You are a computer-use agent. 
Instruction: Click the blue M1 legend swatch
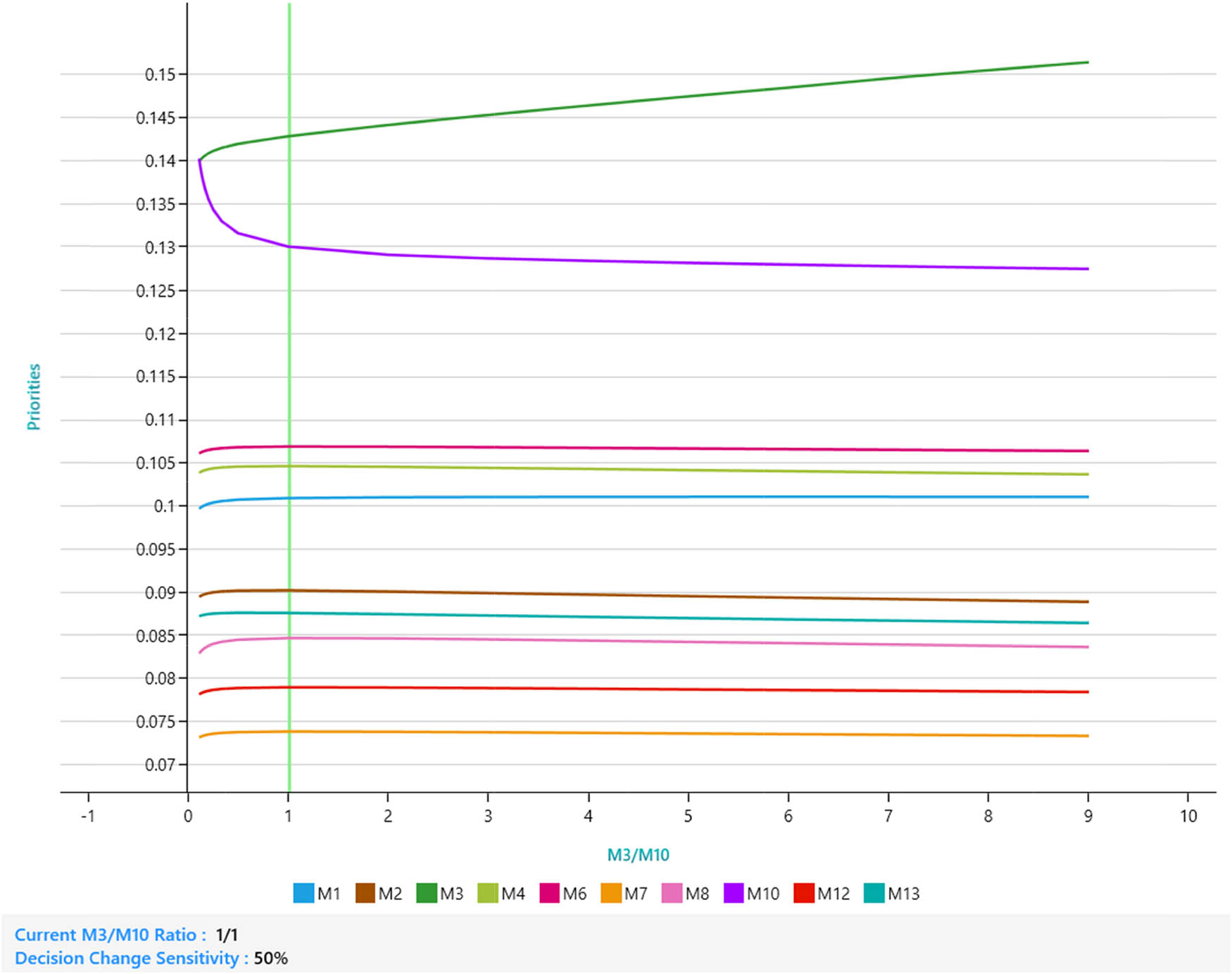303,893
